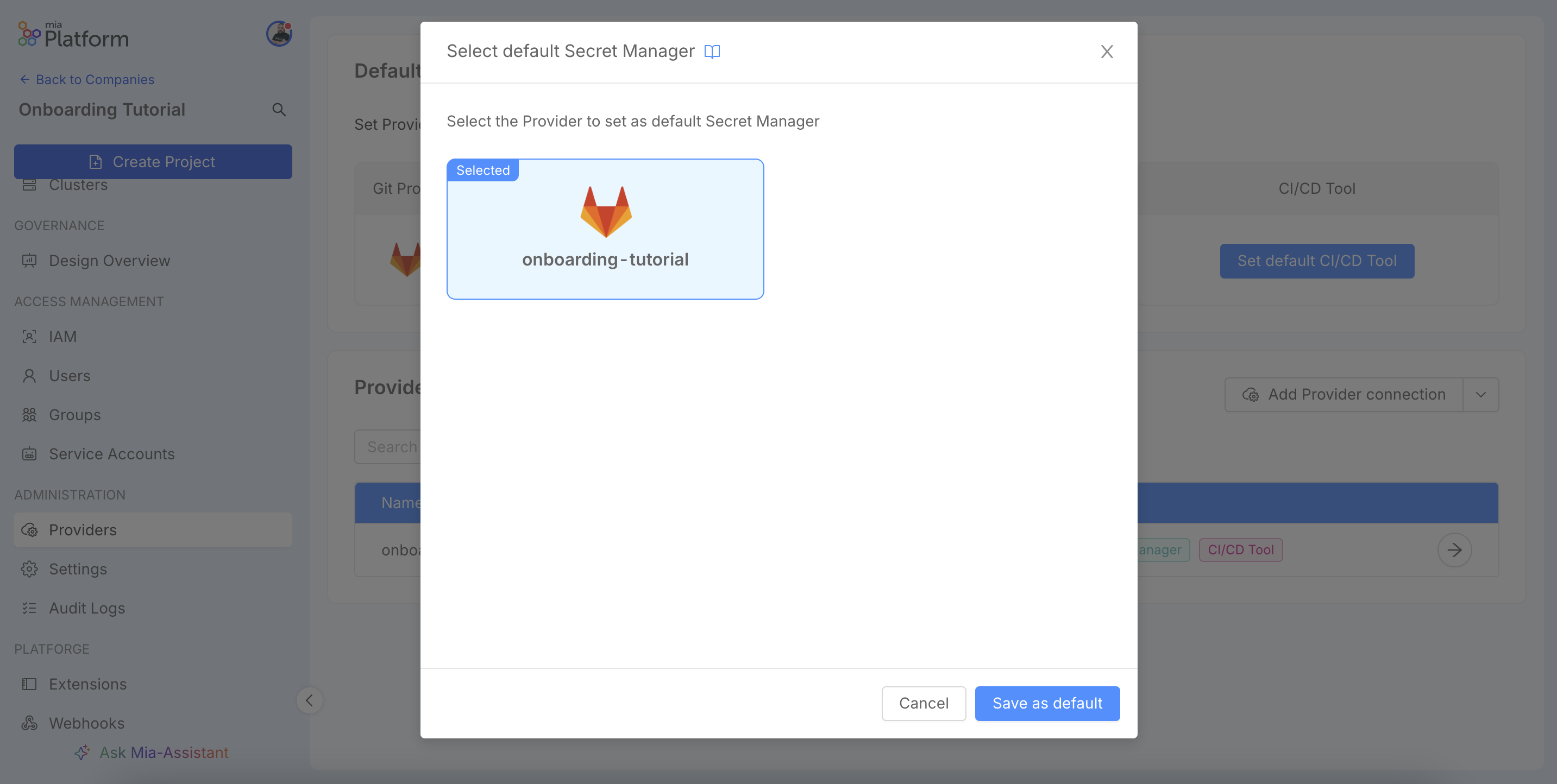This screenshot has height=784, width=1557.
Task: Click the Back to Companies arrow icon
Action: point(25,79)
